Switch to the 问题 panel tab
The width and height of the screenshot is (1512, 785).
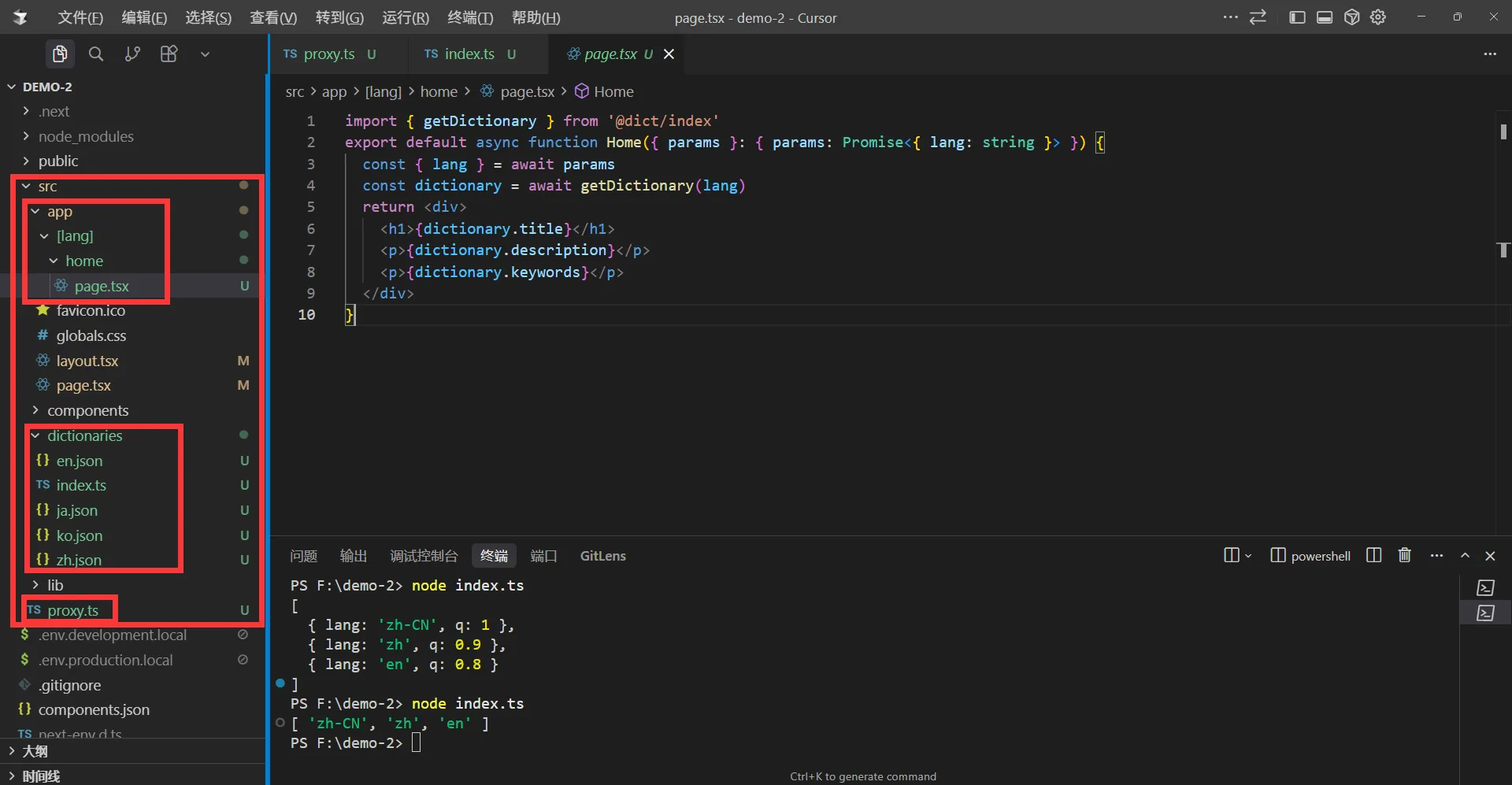coord(303,556)
